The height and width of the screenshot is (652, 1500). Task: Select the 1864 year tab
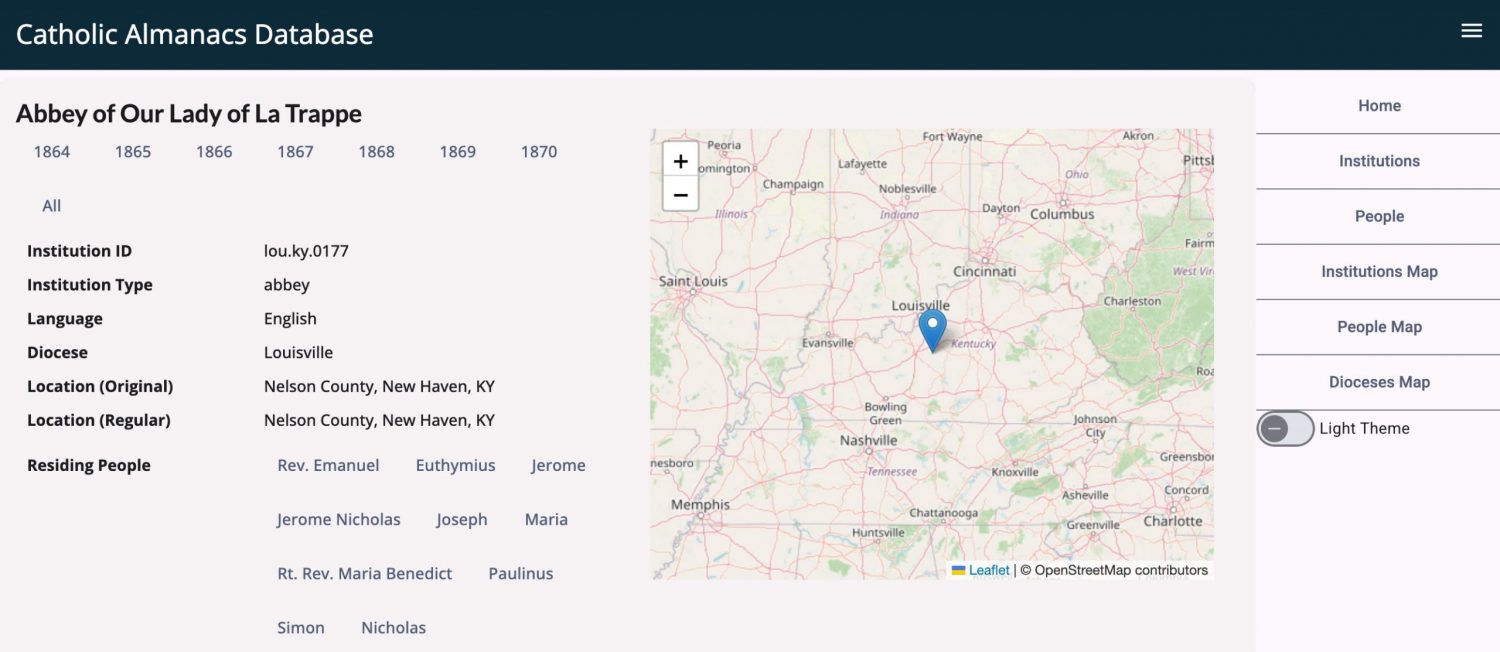tap(52, 152)
